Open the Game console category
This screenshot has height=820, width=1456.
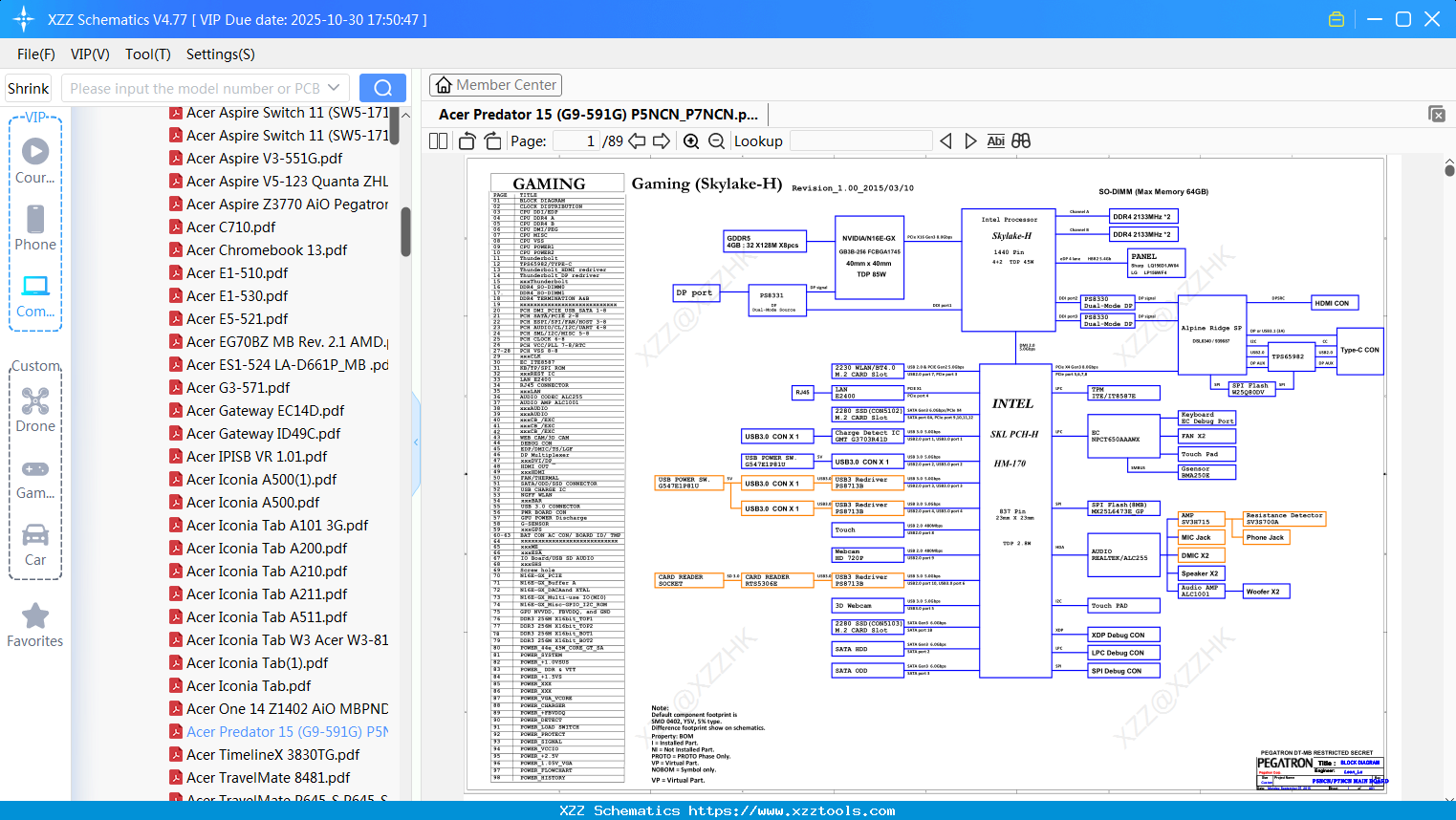[x=35, y=478]
